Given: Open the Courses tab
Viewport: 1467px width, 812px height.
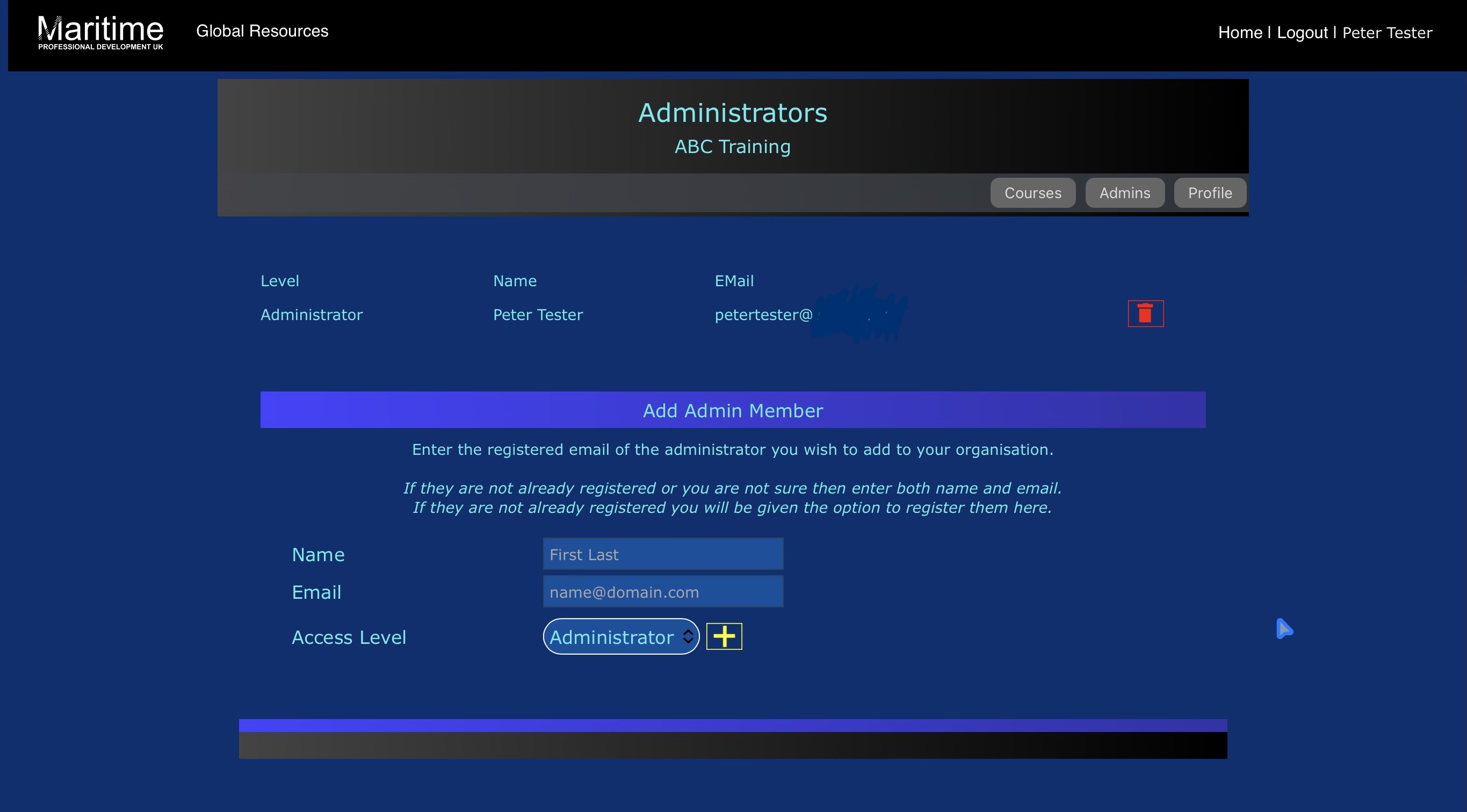Looking at the screenshot, I should point(1032,193).
